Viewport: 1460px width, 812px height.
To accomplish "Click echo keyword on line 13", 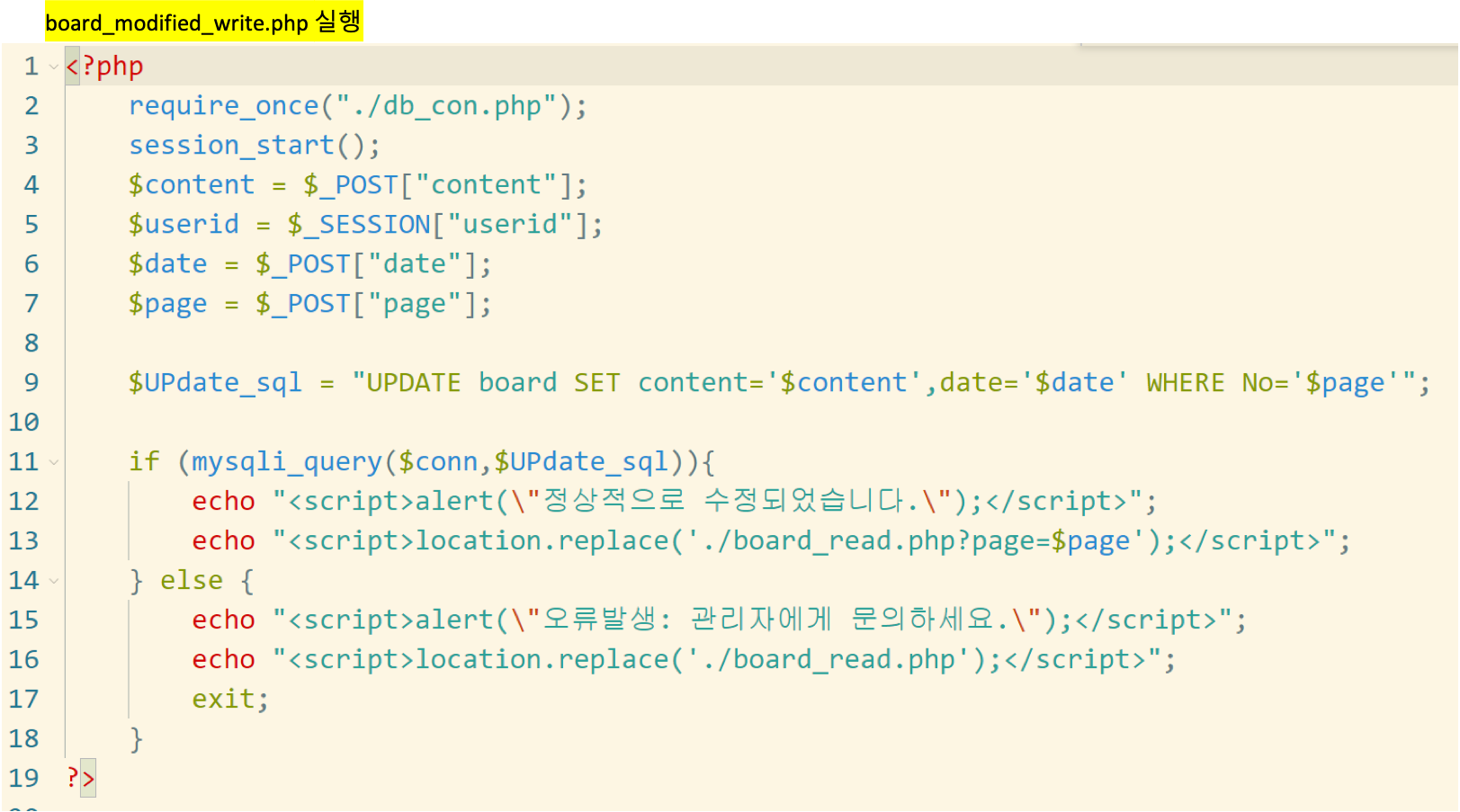I will 223,541.
